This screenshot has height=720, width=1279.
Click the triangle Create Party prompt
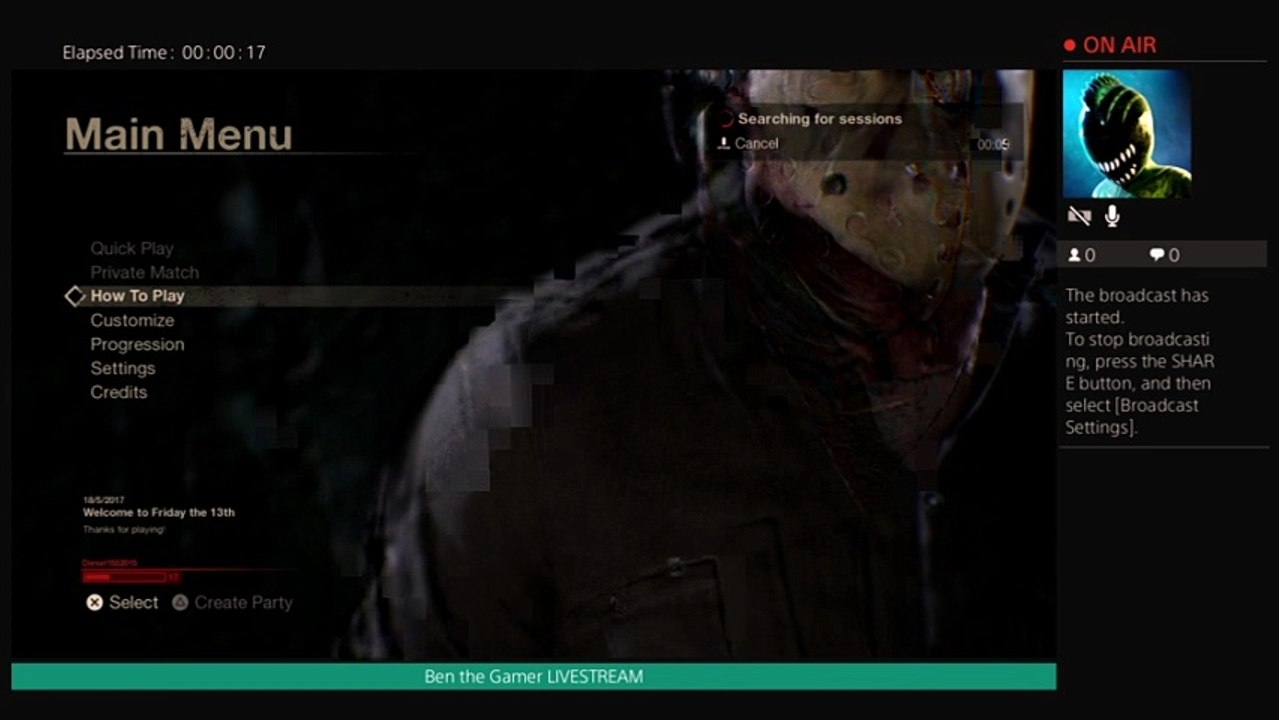point(232,602)
